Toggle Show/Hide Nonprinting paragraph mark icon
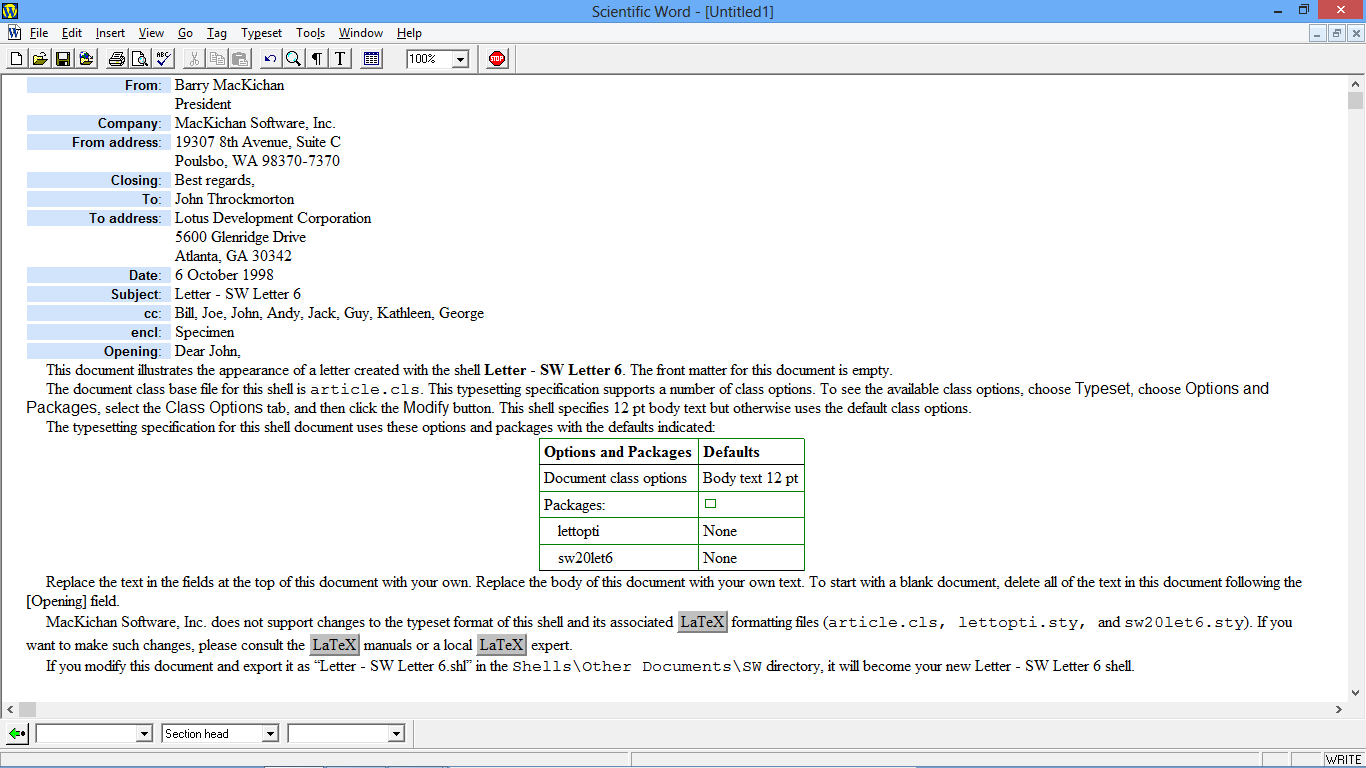The image size is (1366, 768). point(317,59)
